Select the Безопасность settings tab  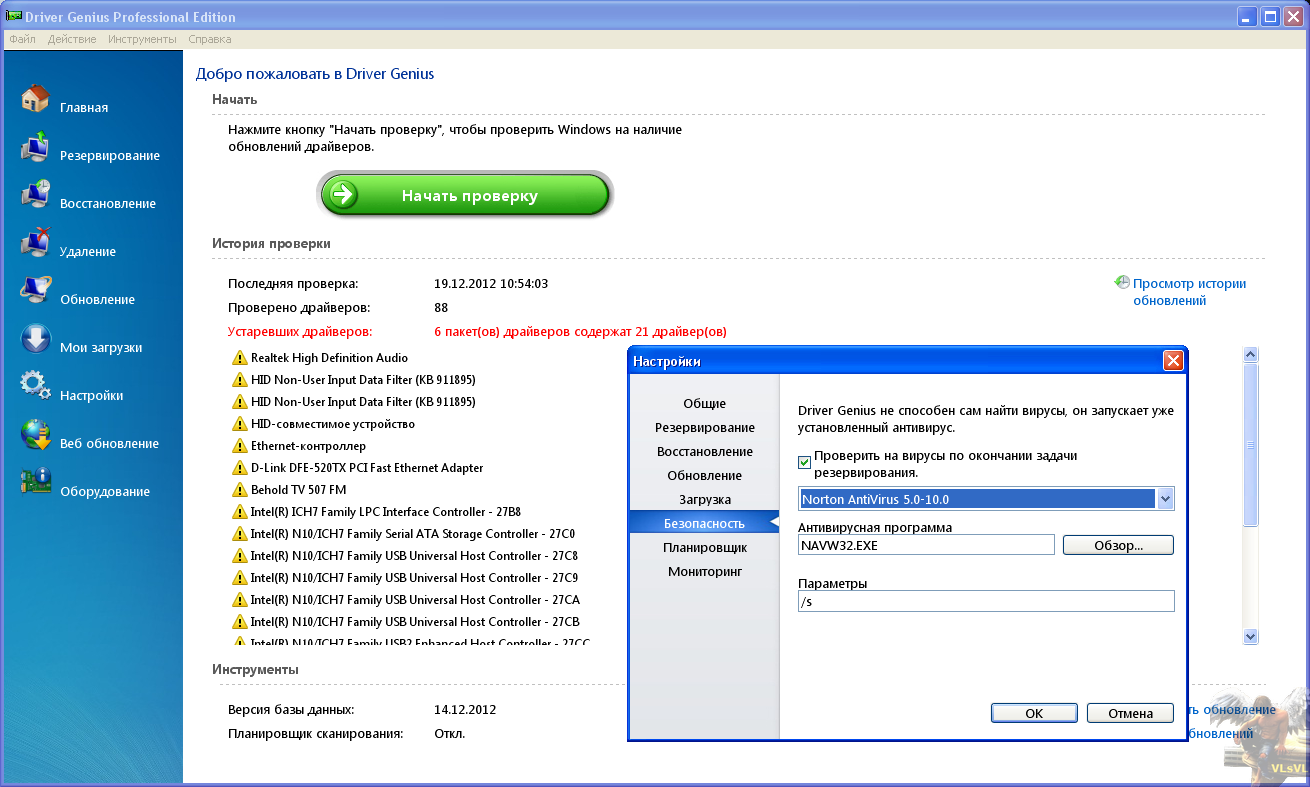(705, 523)
